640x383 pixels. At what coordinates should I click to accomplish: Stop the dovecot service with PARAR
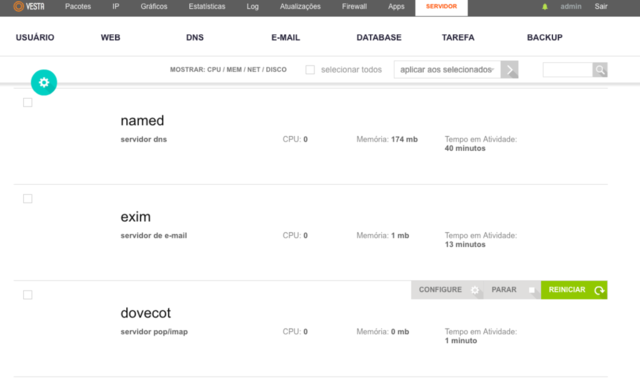coord(512,290)
